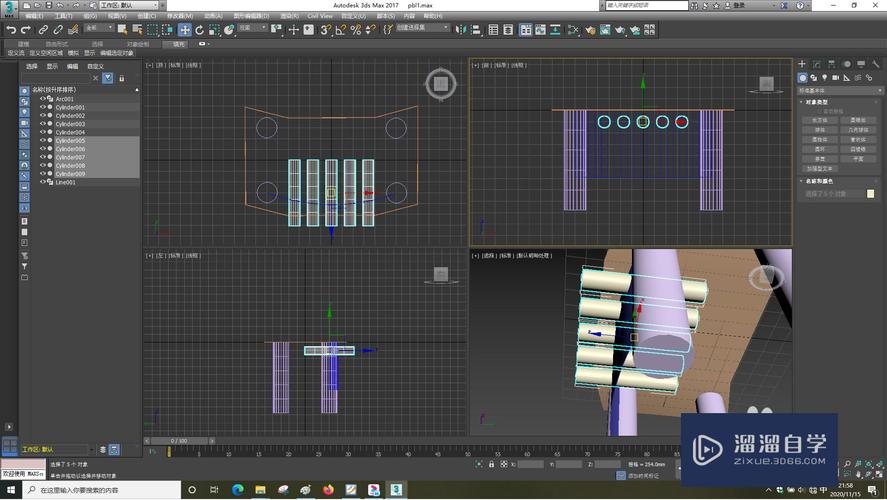Open File Explorer from the taskbar

pyautogui.click(x=260, y=490)
